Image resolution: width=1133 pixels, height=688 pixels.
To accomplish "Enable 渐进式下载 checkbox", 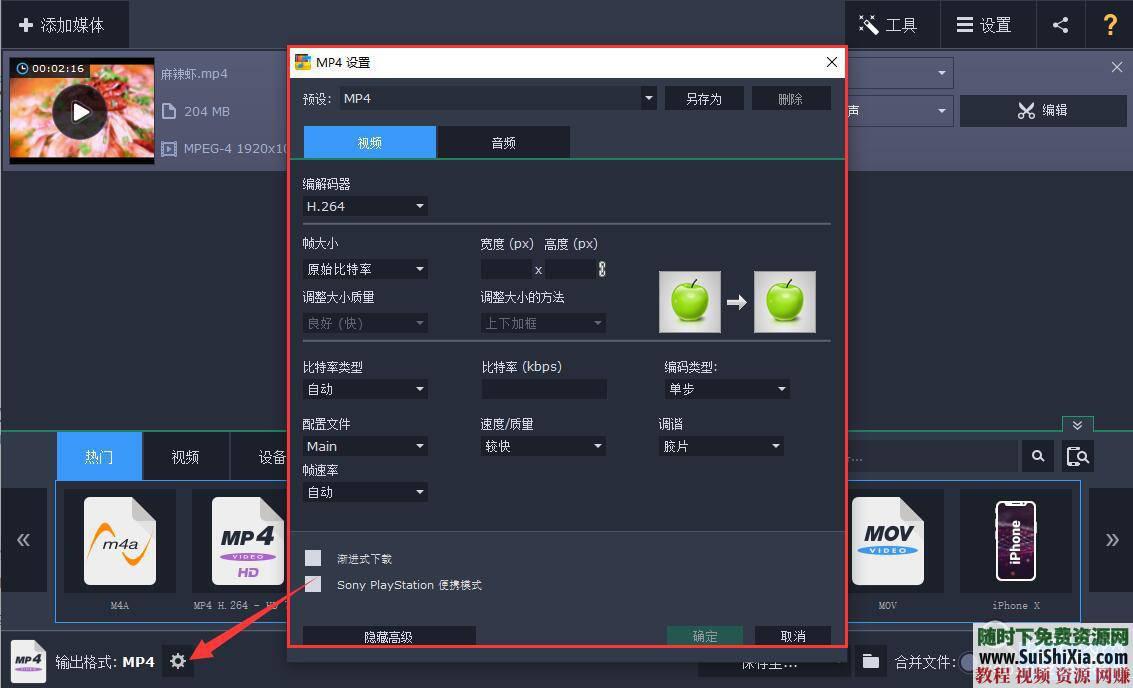I will coord(313,558).
